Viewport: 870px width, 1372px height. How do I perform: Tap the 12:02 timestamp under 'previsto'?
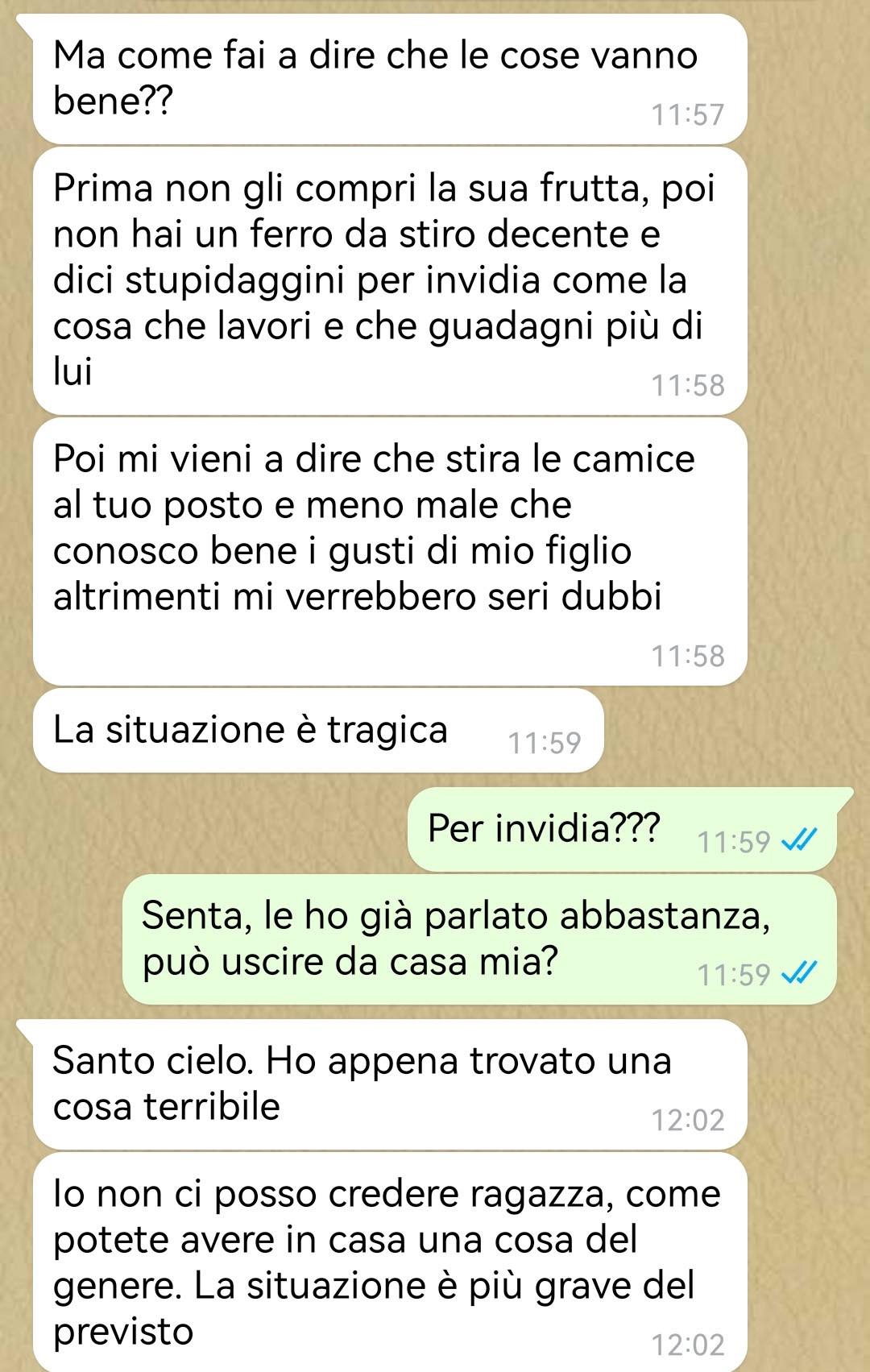point(688,1345)
